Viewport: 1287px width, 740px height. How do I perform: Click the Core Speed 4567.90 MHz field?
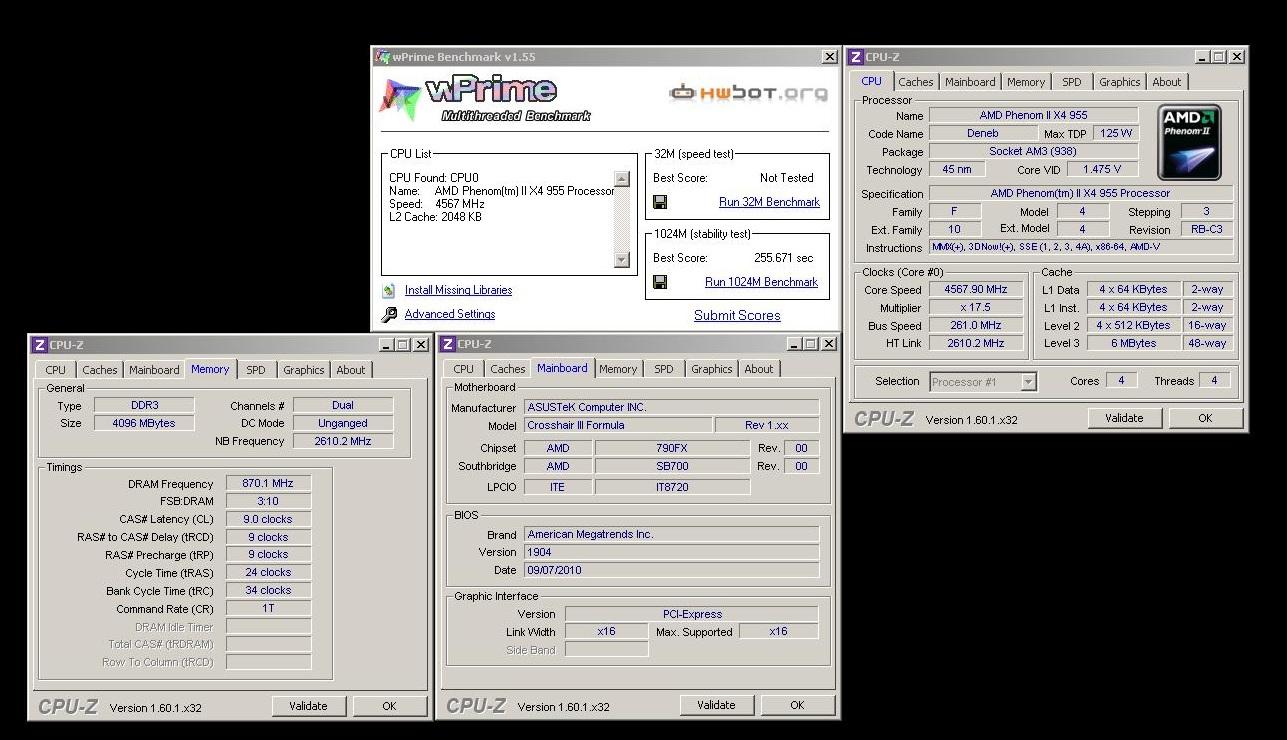pyautogui.click(x=976, y=289)
